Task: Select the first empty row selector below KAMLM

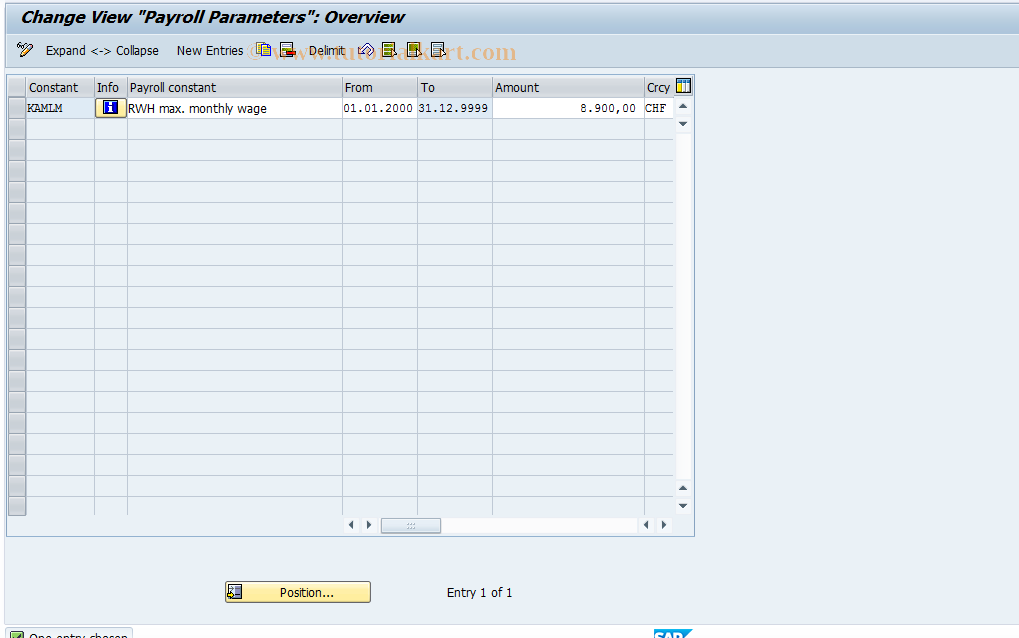Action: click(17, 129)
